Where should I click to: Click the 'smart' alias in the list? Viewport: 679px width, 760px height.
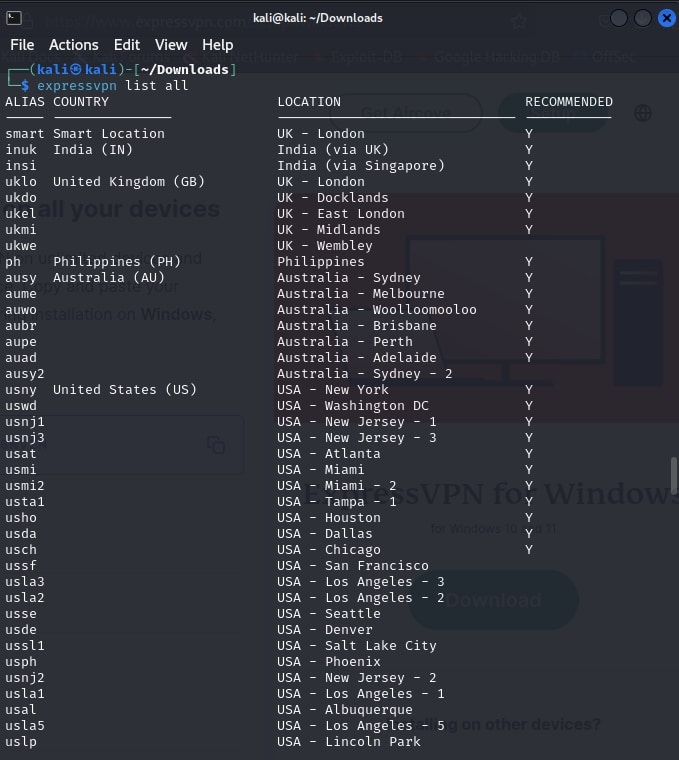point(25,134)
